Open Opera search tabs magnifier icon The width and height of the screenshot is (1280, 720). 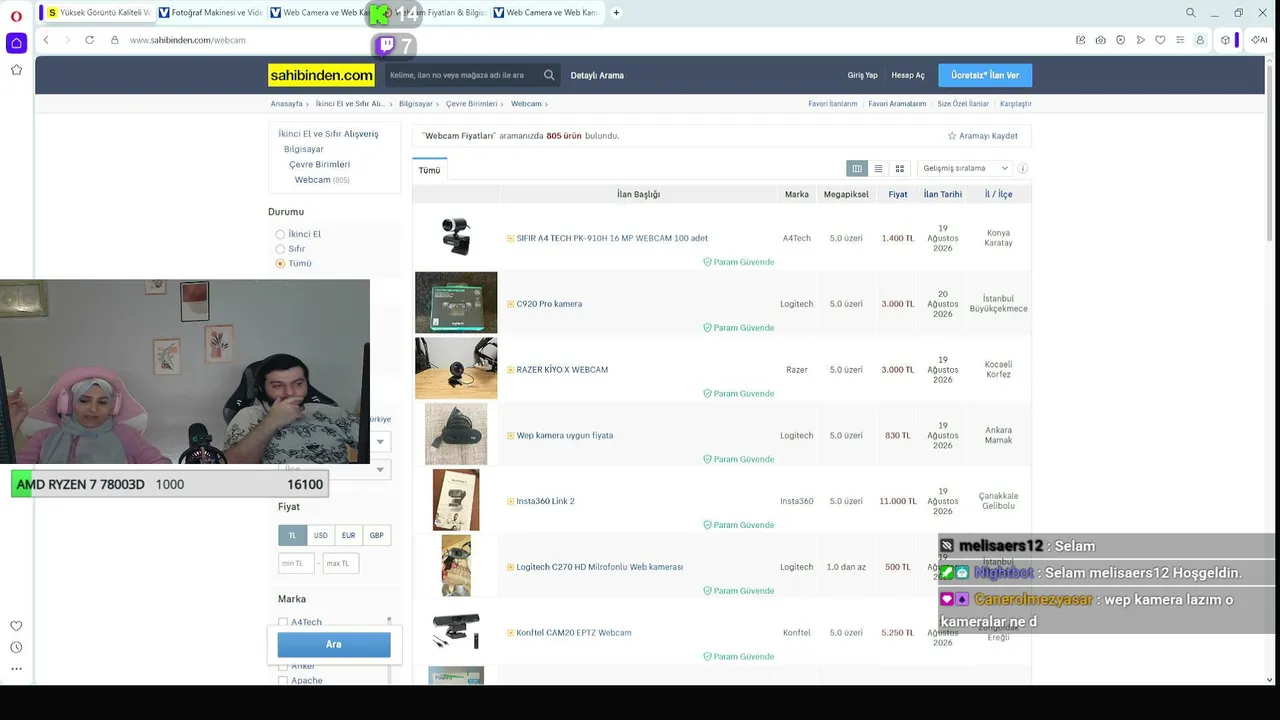coord(1190,13)
